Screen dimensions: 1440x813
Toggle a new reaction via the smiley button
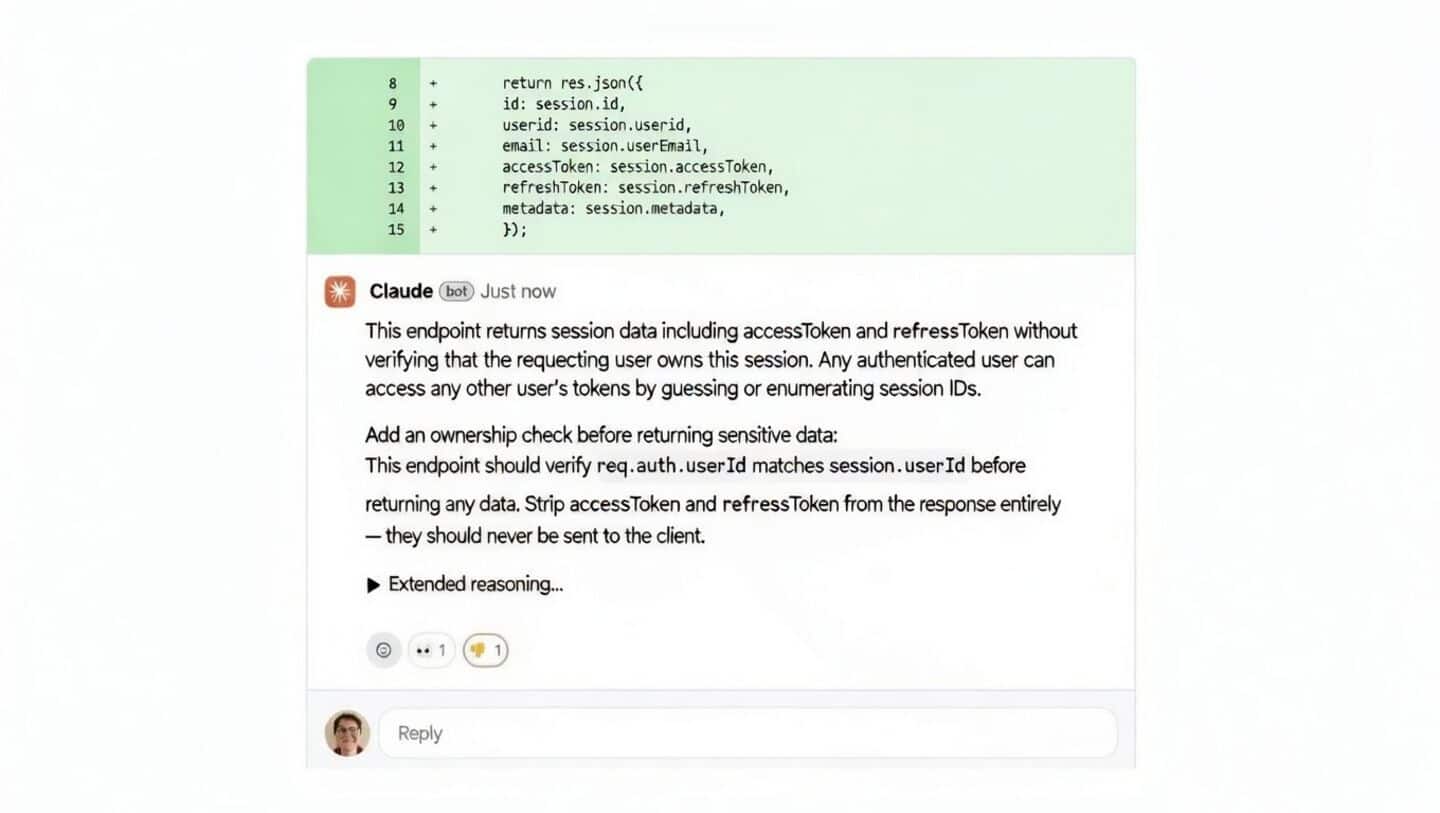click(383, 650)
